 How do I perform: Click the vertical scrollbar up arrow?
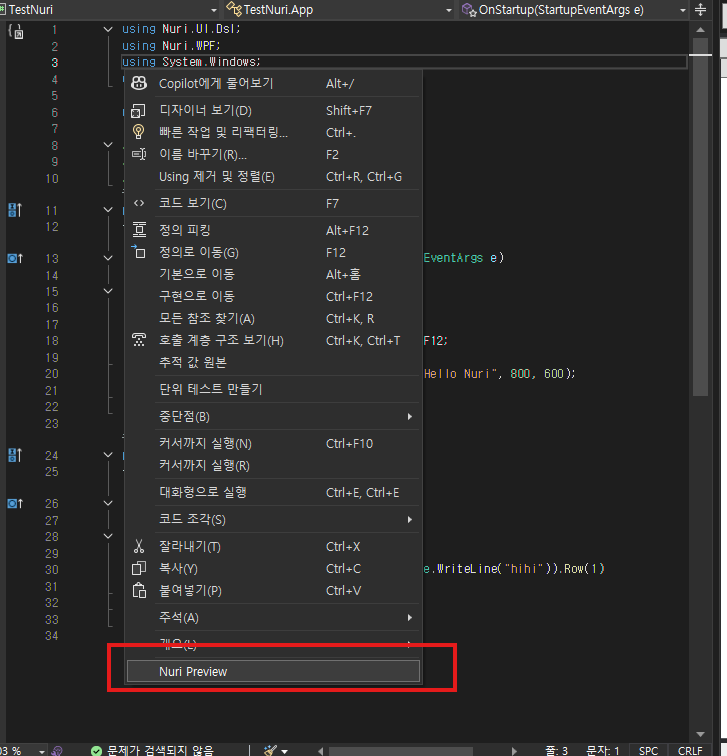click(x=700, y=30)
